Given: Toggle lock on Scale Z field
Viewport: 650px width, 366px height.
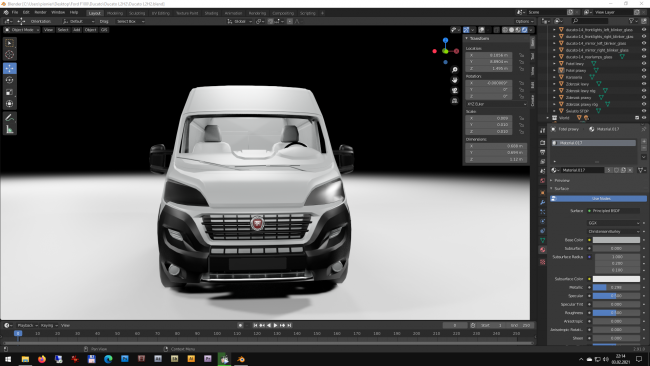Looking at the screenshot, I should pyautogui.click(x=521, y=131).
